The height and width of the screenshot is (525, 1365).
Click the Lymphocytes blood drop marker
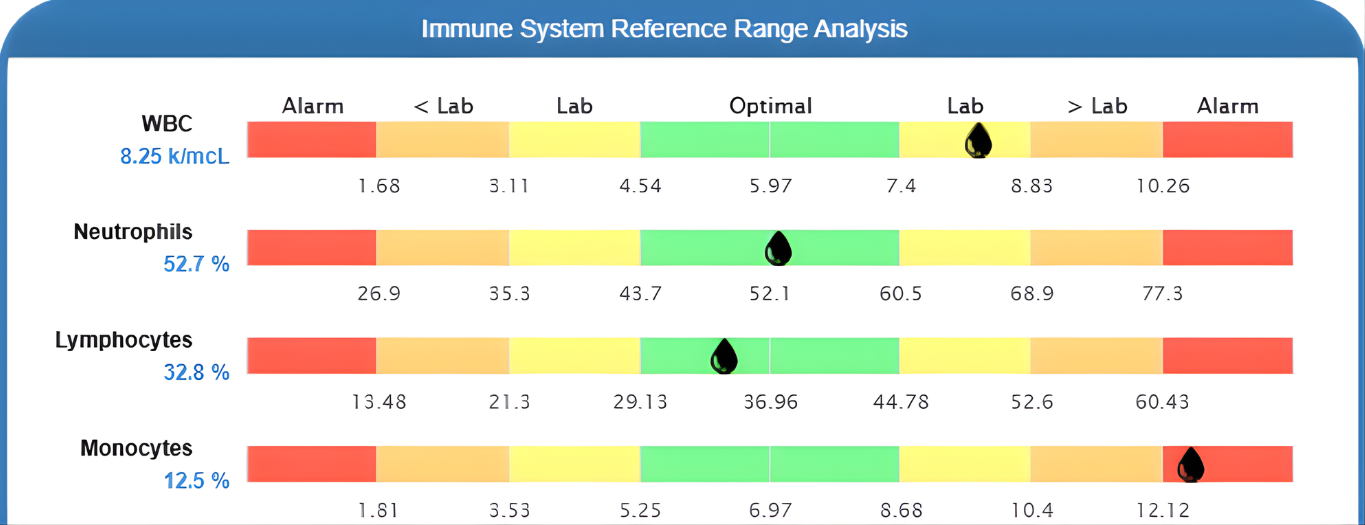(x=724, y=357)
